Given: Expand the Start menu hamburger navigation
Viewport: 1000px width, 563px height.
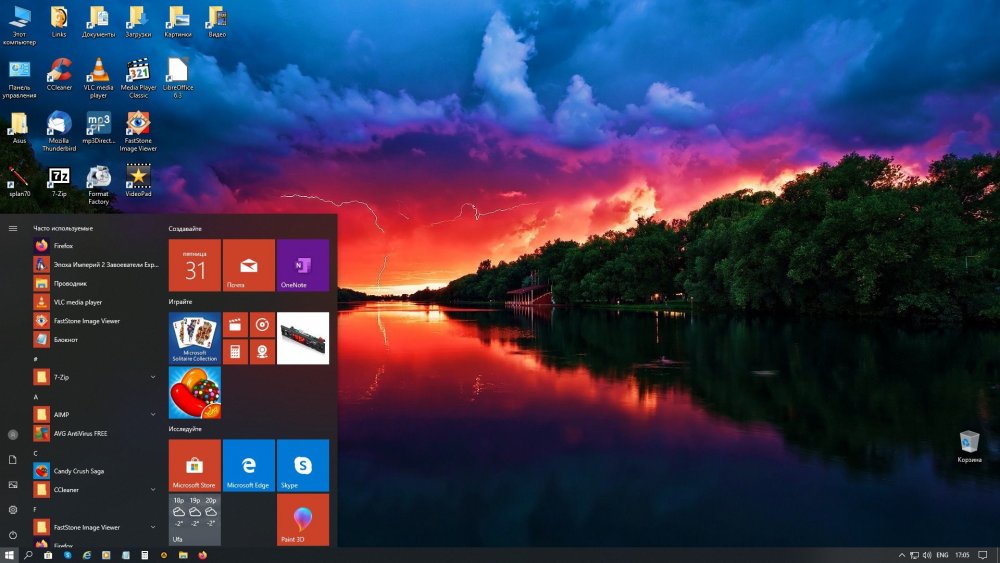Looking at the screenshot, I should (13, 228).
